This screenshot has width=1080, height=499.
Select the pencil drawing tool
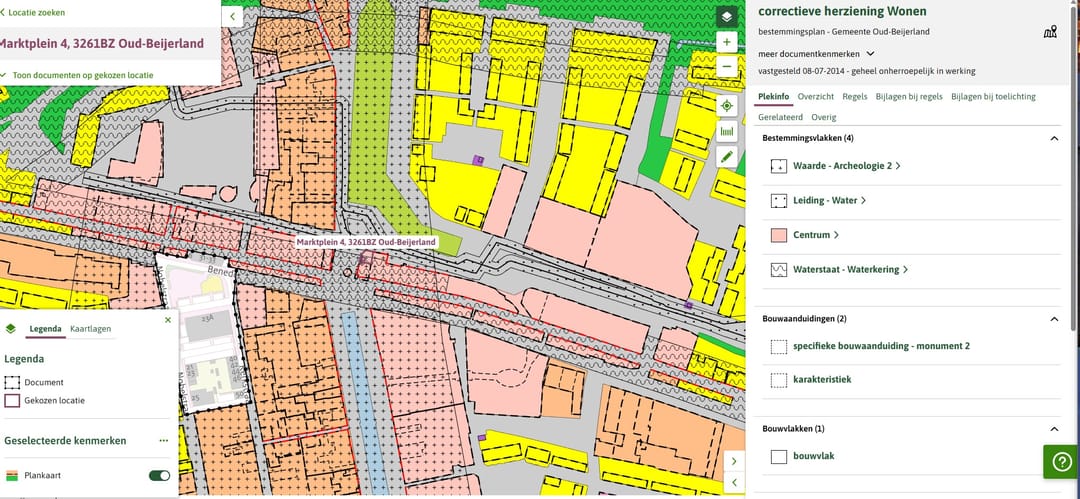click(x=727, y=156)
